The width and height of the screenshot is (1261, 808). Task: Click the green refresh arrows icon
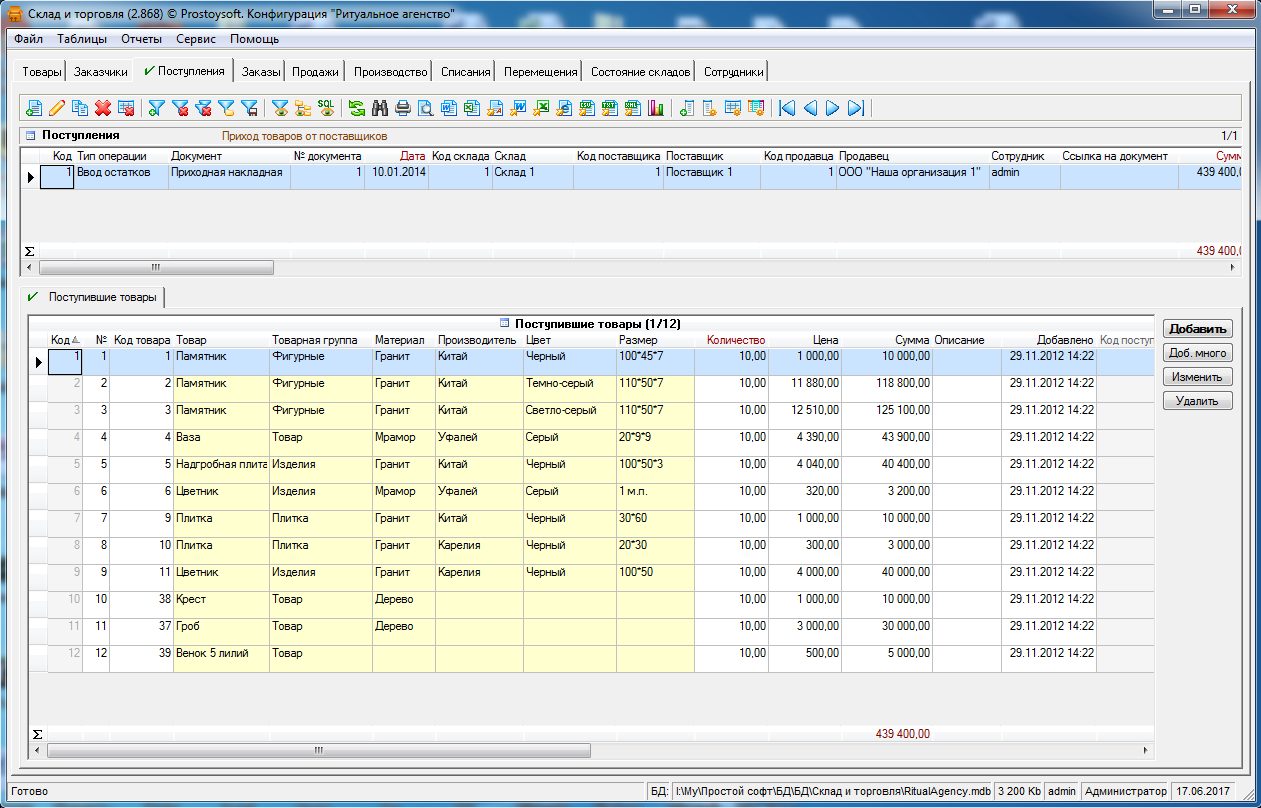coord(357,108)
